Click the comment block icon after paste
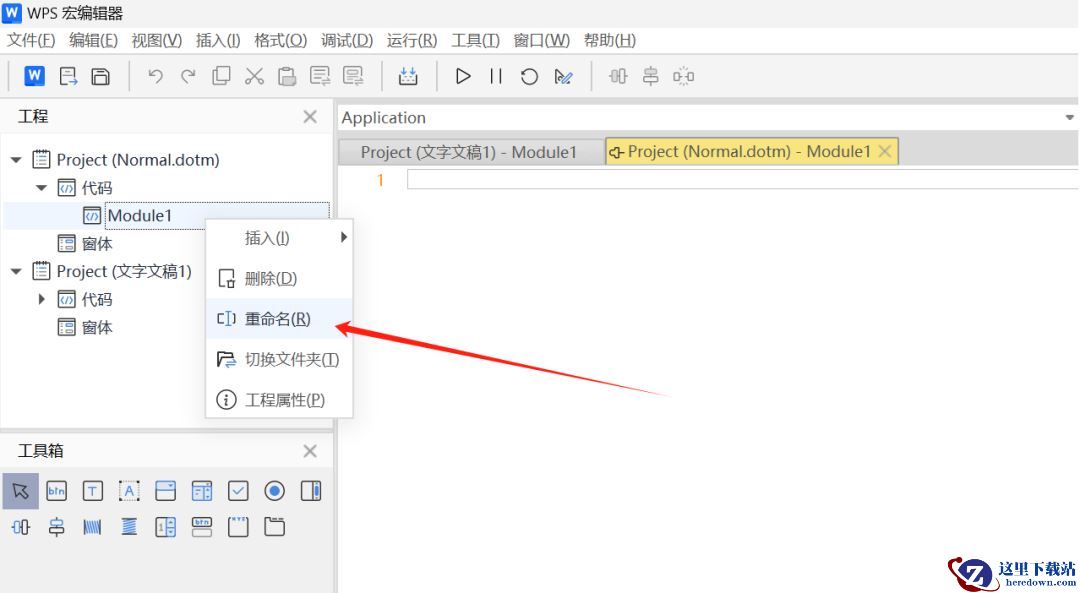Screen dimensions: 1080x593 320,76
